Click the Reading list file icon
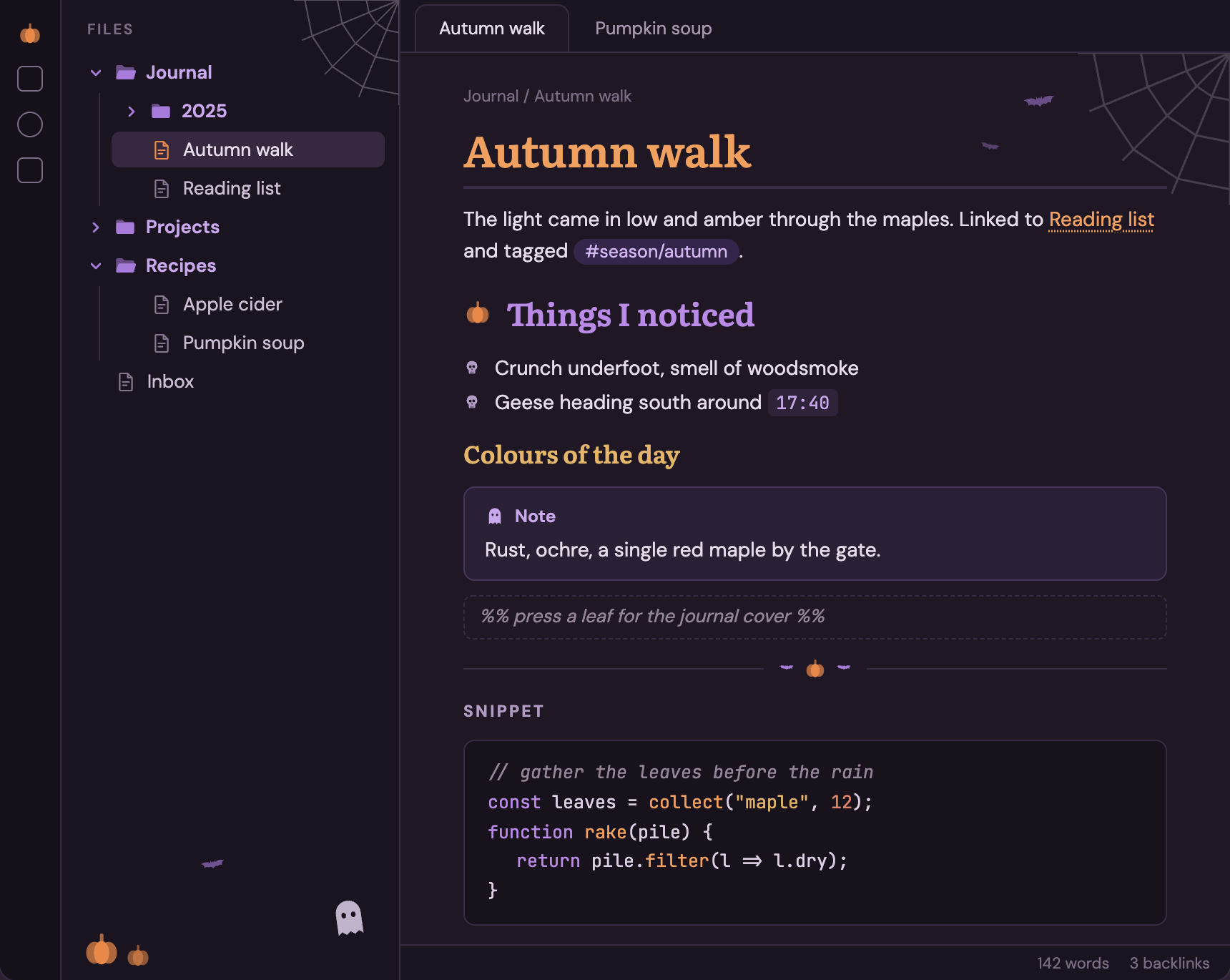 [x=162, y=188]
